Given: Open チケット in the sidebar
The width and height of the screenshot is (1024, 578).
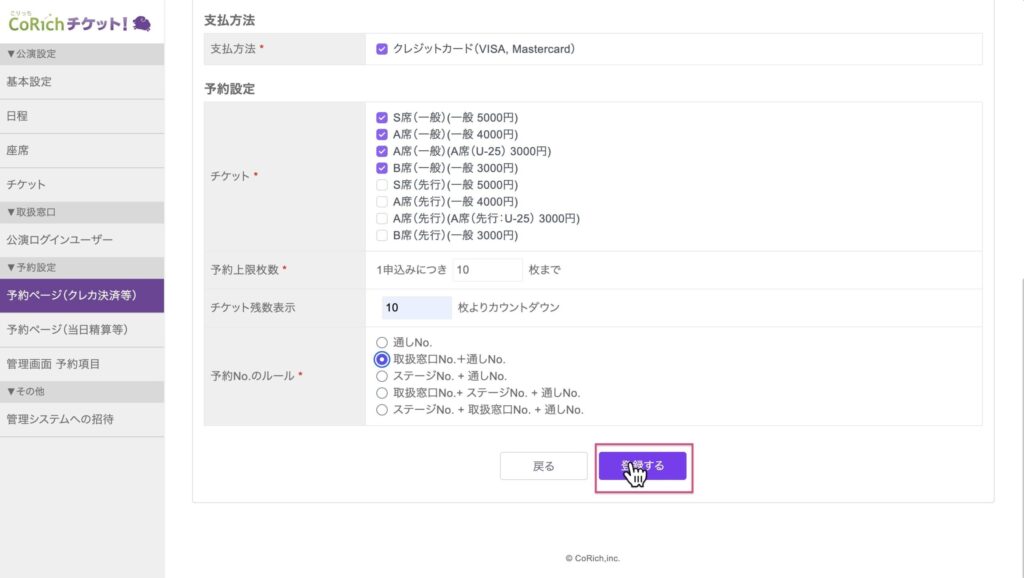Looking at the screenshot, I should pyautogui.click(x=26, y=185).
